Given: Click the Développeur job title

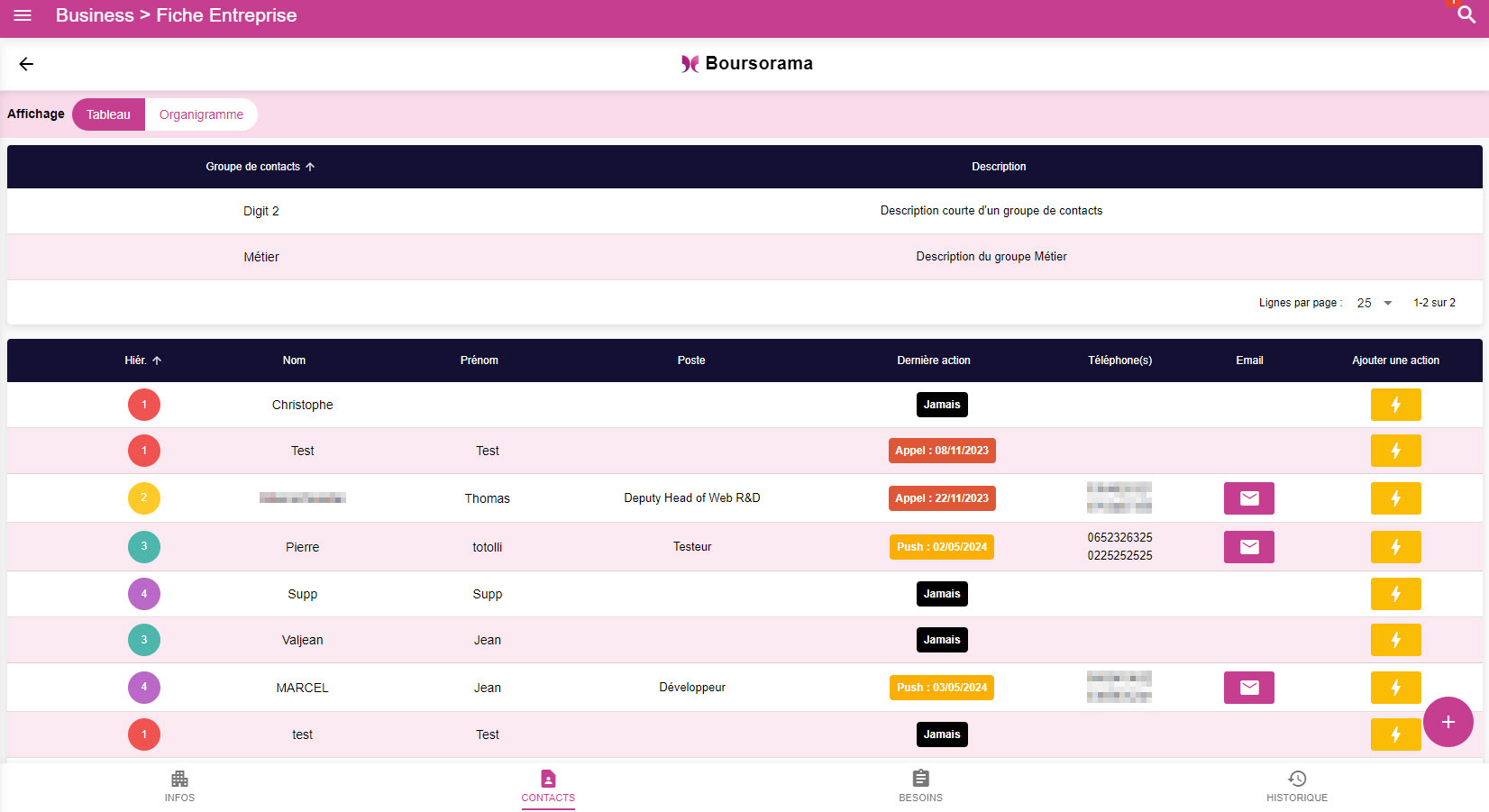Looking at the screenshot, I should pyautogui.click(x=692, y=688).
